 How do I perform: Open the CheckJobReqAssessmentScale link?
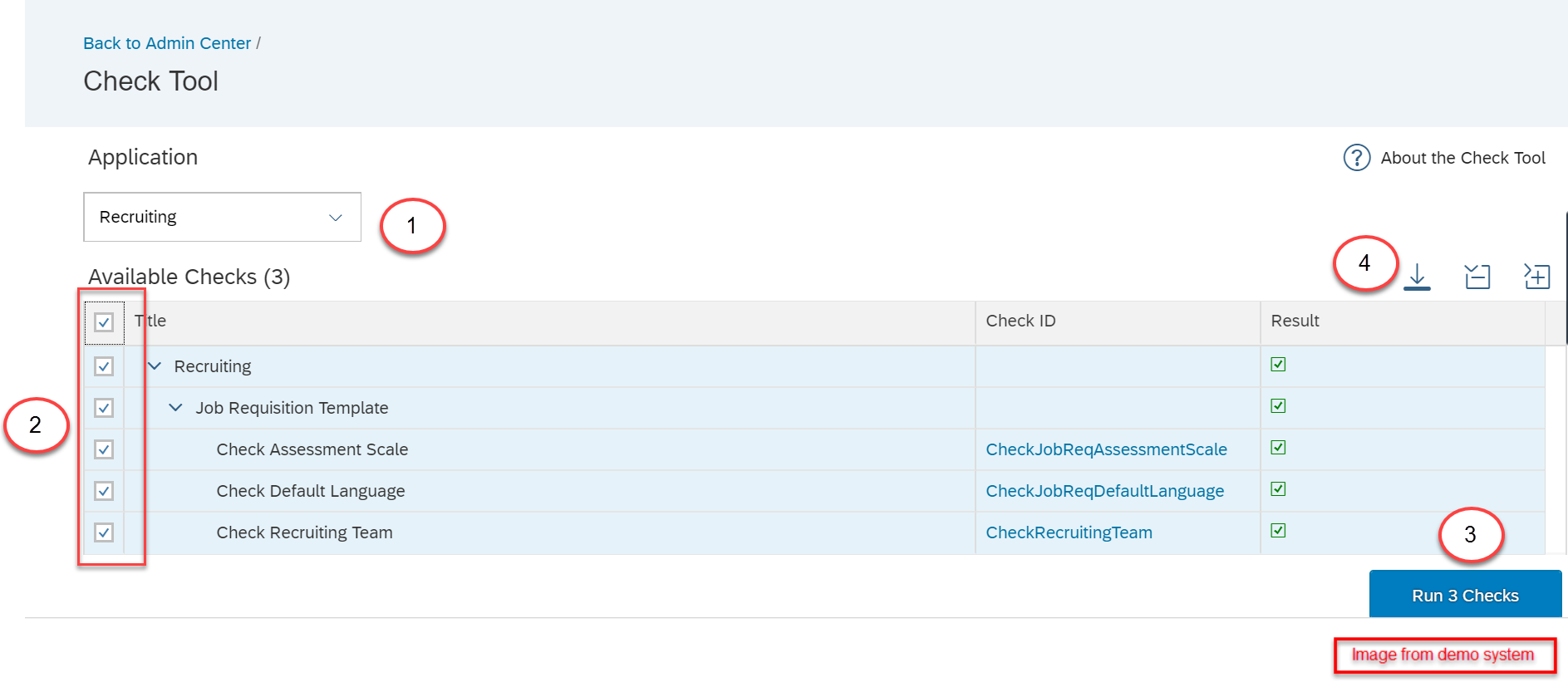tap(1106, 449)
